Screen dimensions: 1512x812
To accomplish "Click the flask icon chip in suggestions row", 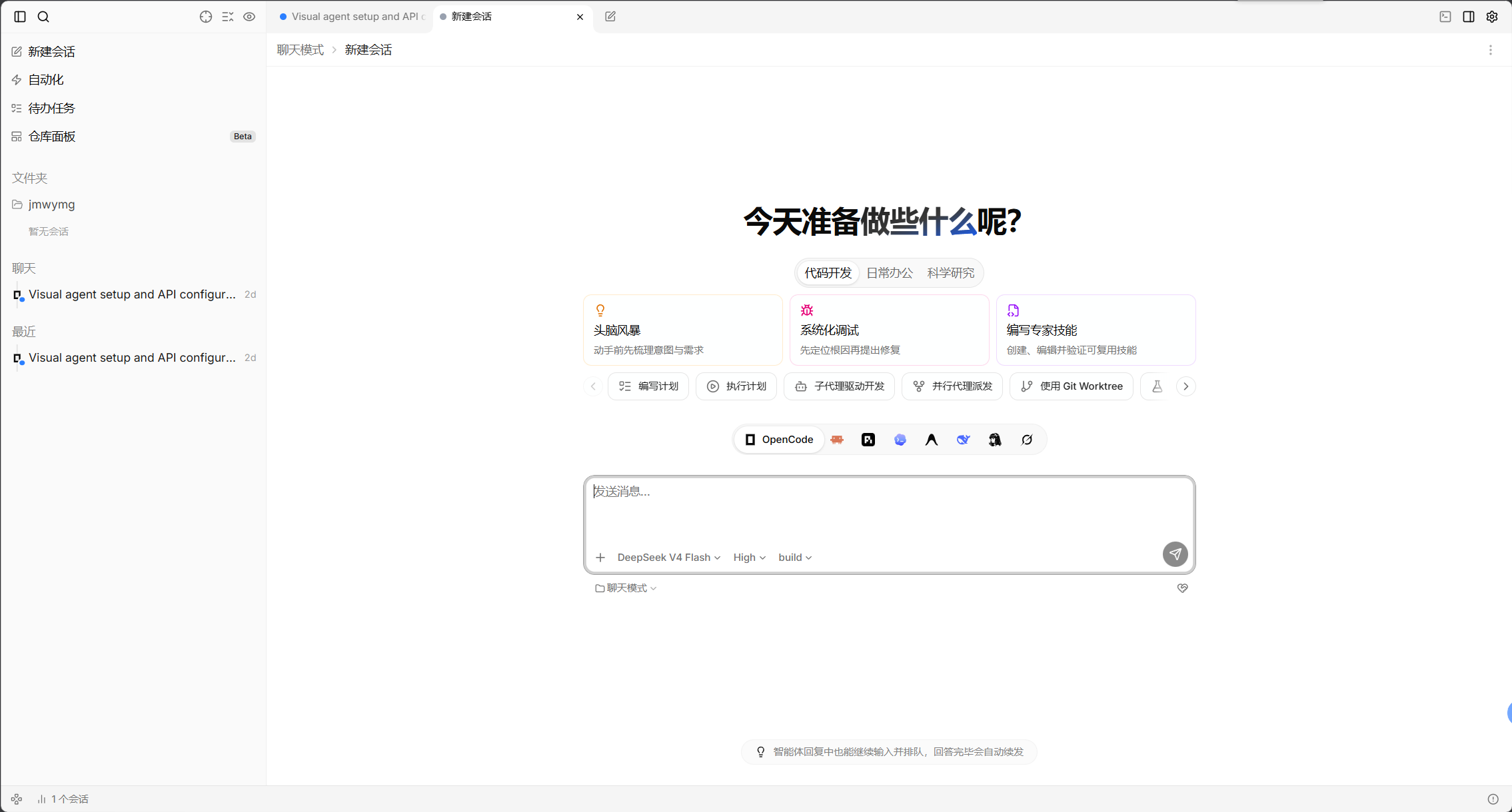I will [1157, 386].
